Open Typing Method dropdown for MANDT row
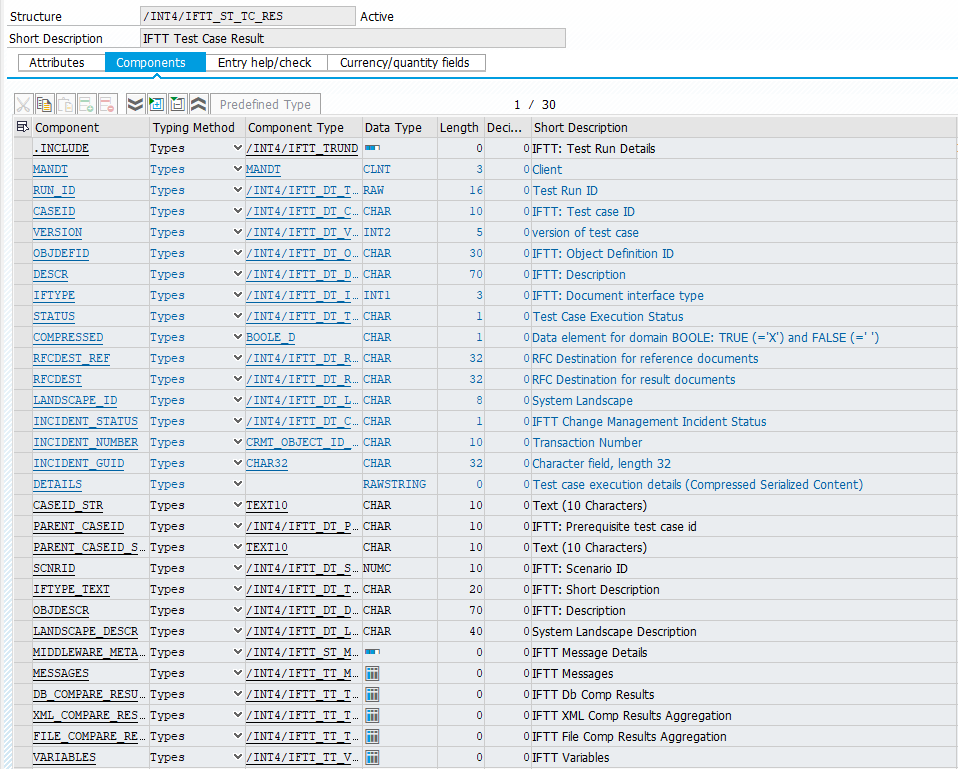This screenshot has width=958, height=769. coord(237,169)
